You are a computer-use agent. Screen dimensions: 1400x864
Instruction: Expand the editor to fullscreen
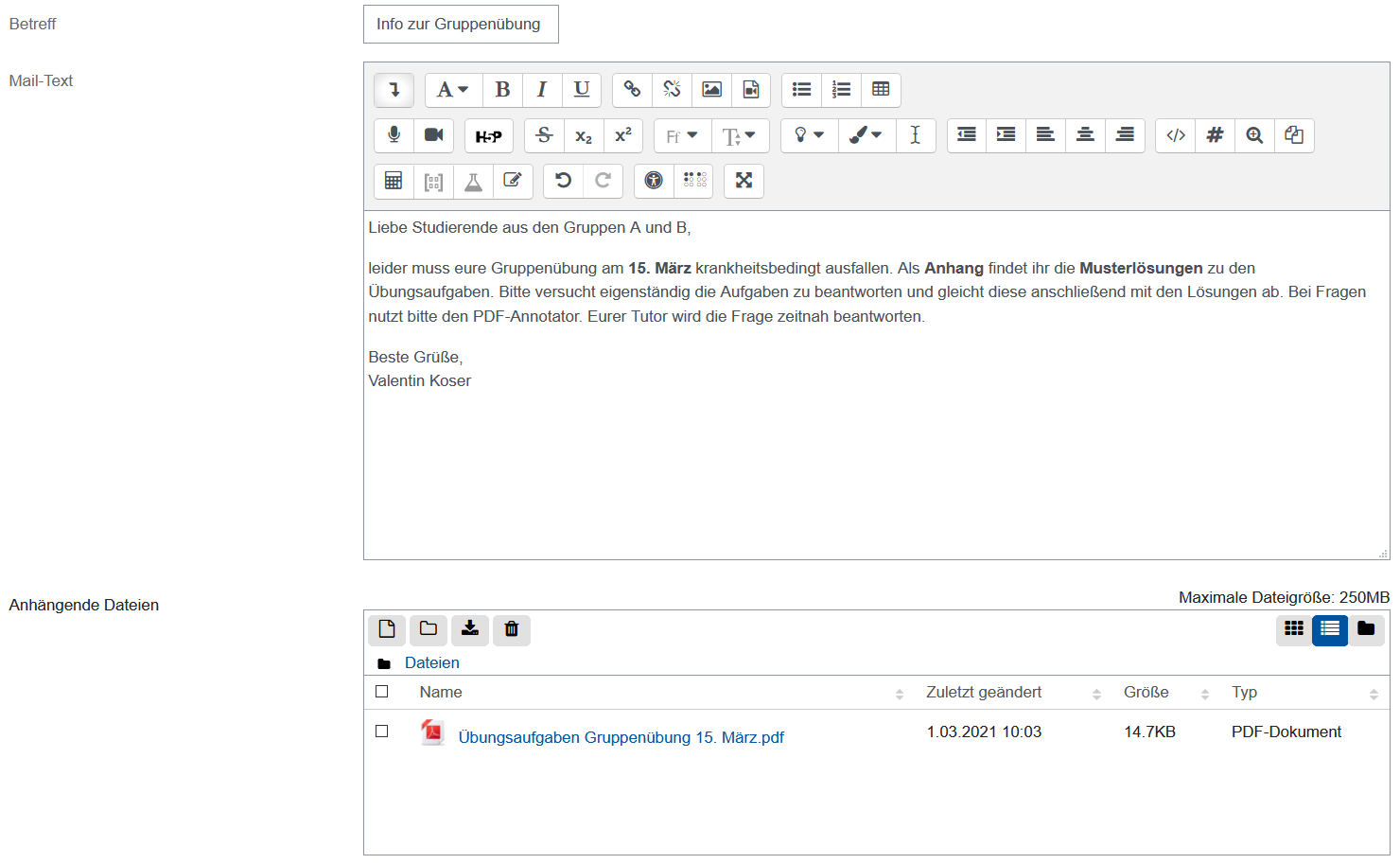coord(744,180)
